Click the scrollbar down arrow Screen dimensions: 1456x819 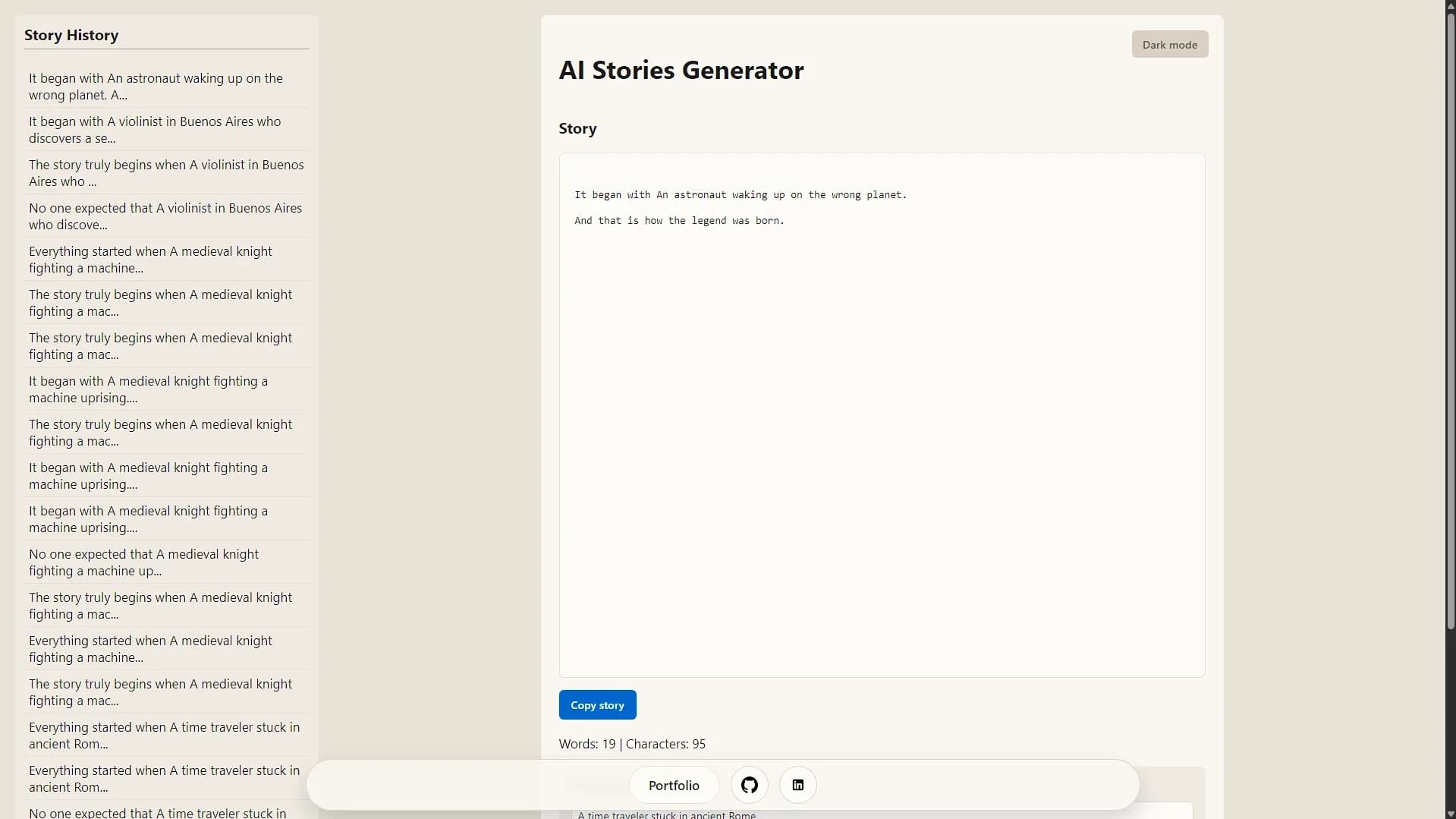click(1450, 814)
